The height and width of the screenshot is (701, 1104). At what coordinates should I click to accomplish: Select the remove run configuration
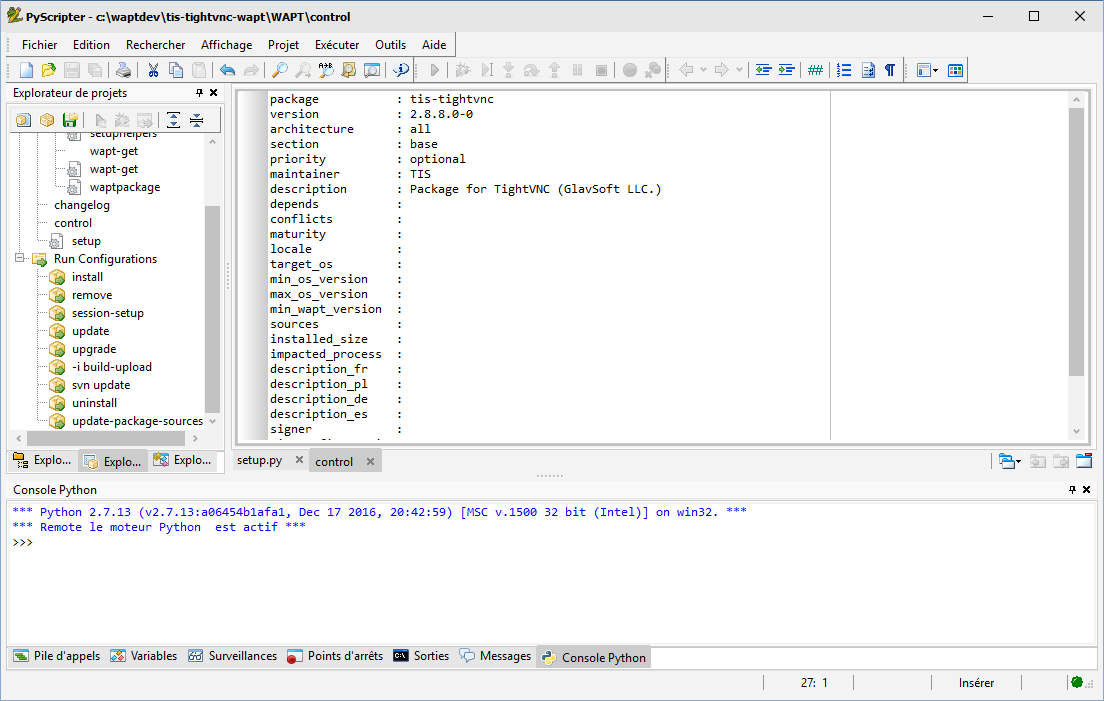(92, 295)
